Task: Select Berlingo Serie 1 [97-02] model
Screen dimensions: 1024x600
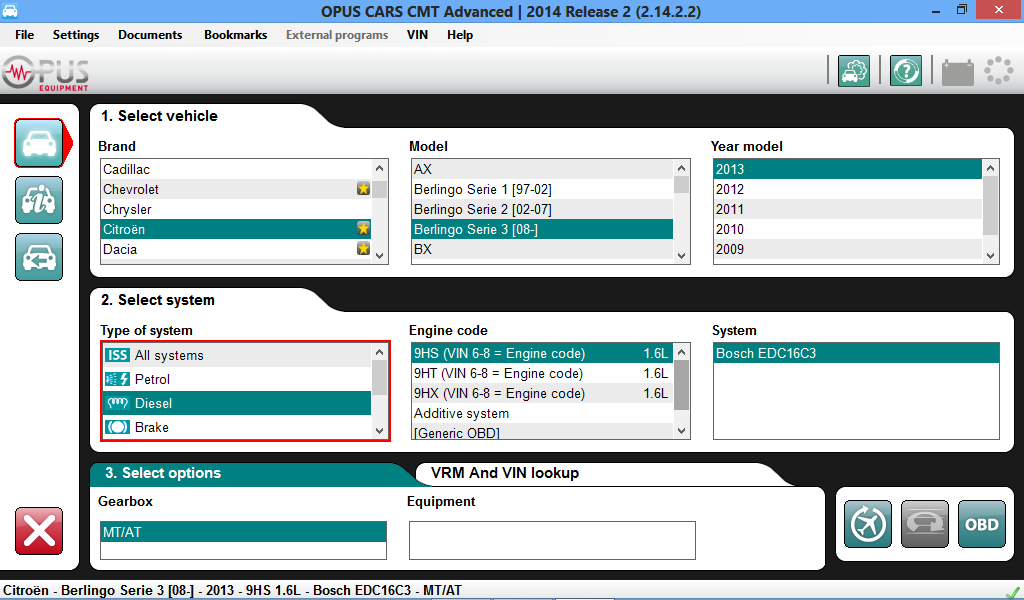Action: click(x=542, y=189)
